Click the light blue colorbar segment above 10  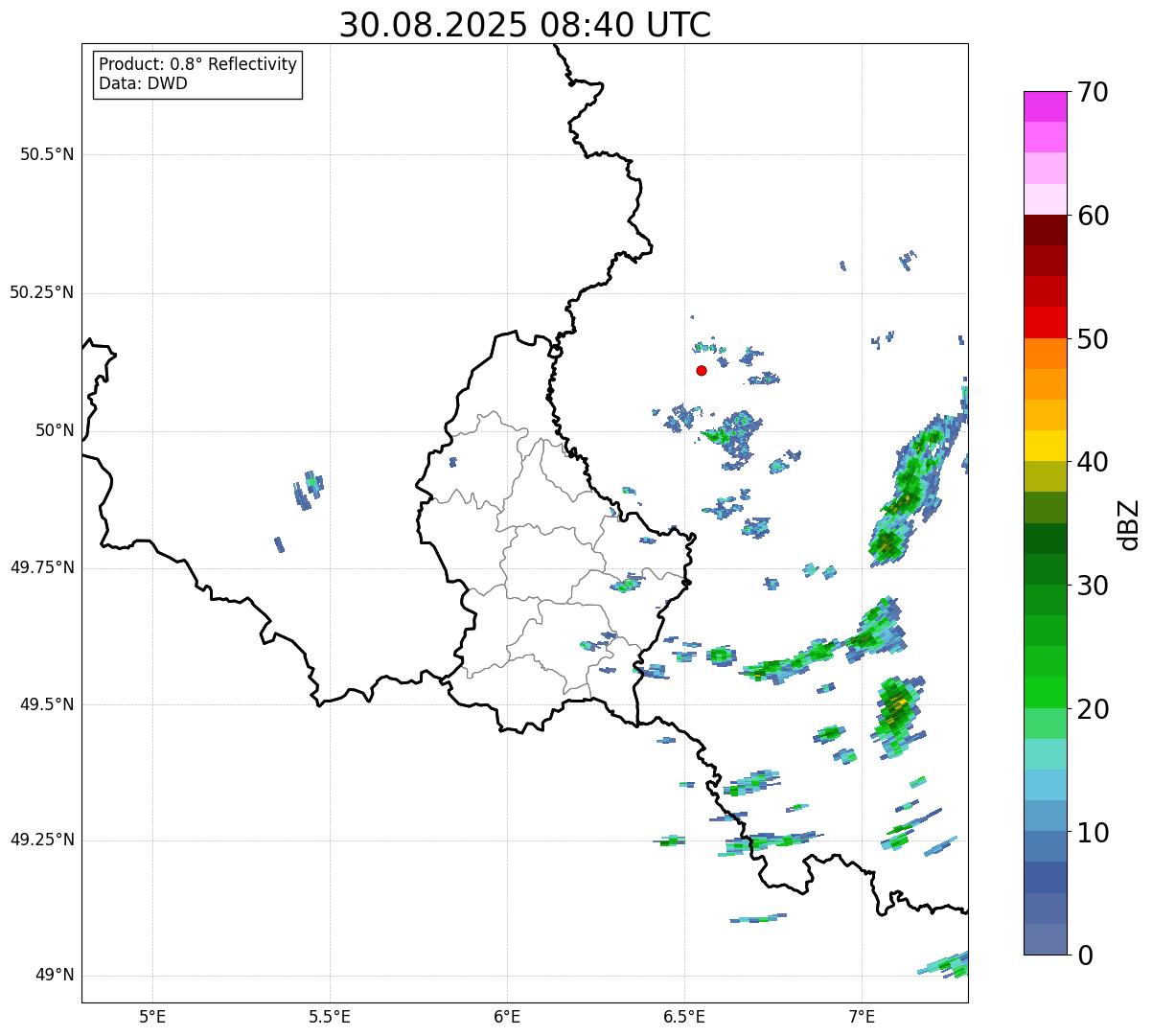click(1045, 817)
